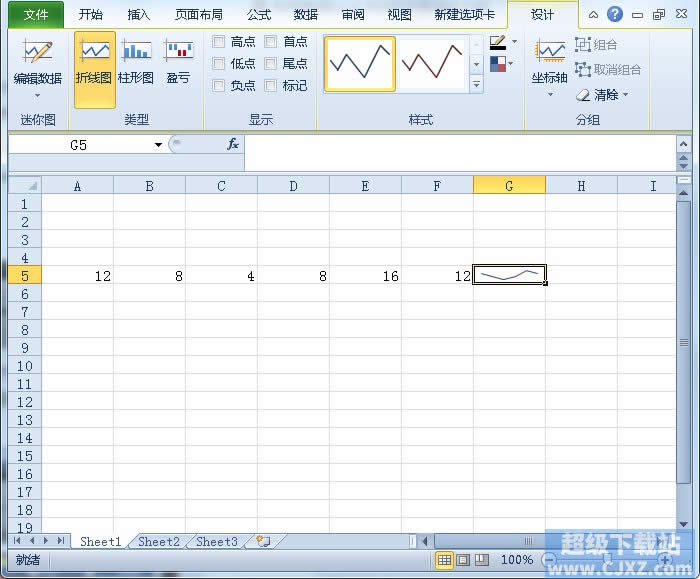700x579 pixels.
Task: Select cell E5 with value 16
Action: [365, 275]
